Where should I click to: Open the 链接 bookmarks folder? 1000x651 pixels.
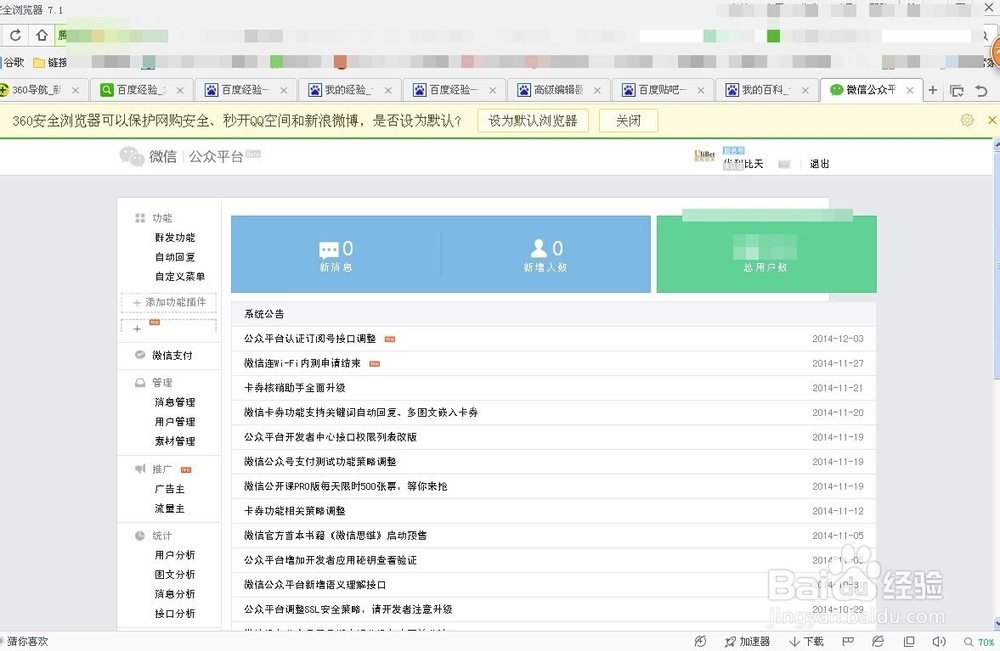click(50, 62)
